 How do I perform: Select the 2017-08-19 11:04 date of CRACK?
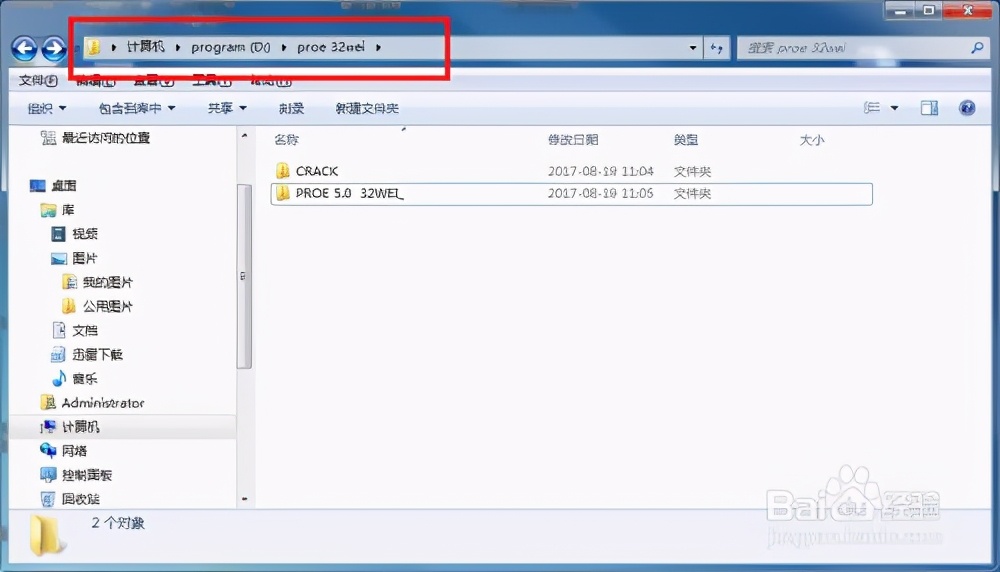click(600, 171)
